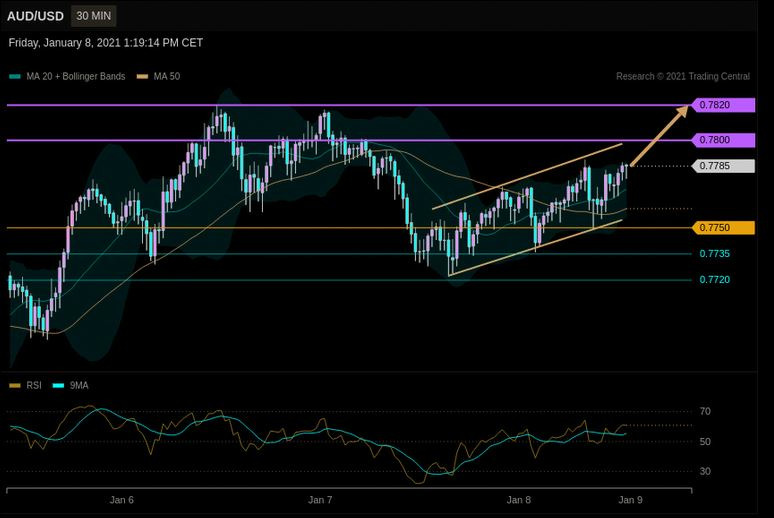Screen dimensions: 774x518
Task: Click the RSI 30 level label
Action: point(705,471)
